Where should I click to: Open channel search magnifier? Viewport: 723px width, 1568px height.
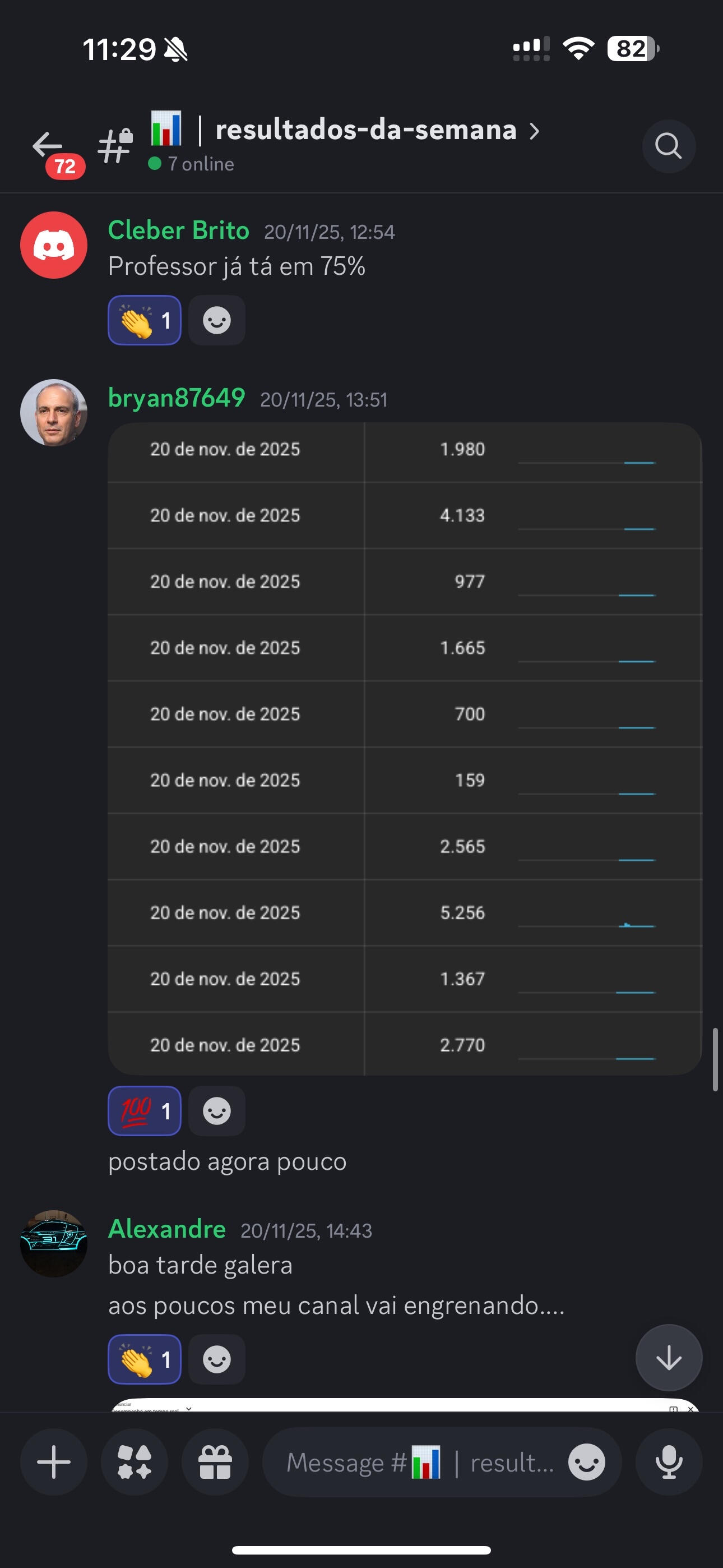(x=668, y=146)
